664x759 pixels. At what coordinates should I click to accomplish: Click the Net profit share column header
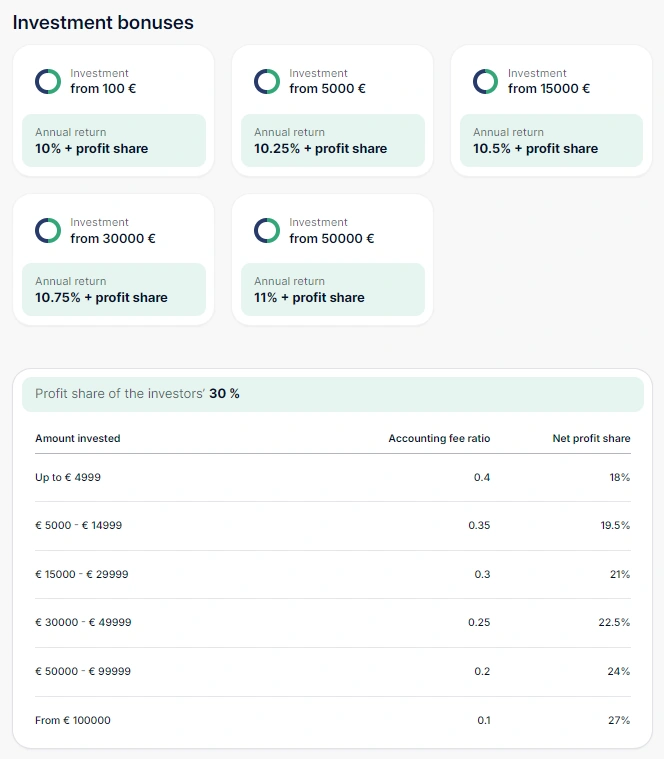click(591, 438)
